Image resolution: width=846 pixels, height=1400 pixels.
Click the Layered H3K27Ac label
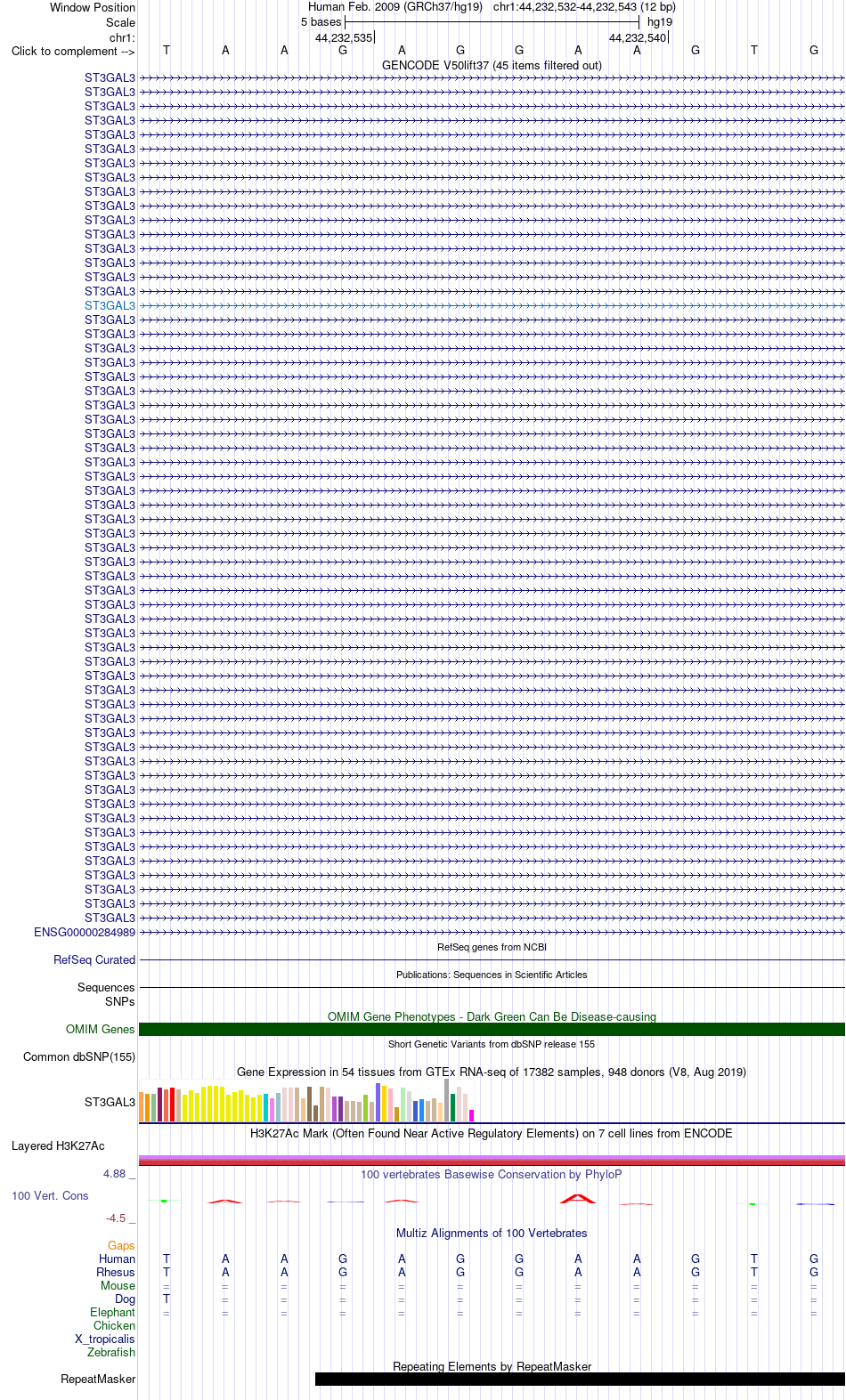[58, 1145]
